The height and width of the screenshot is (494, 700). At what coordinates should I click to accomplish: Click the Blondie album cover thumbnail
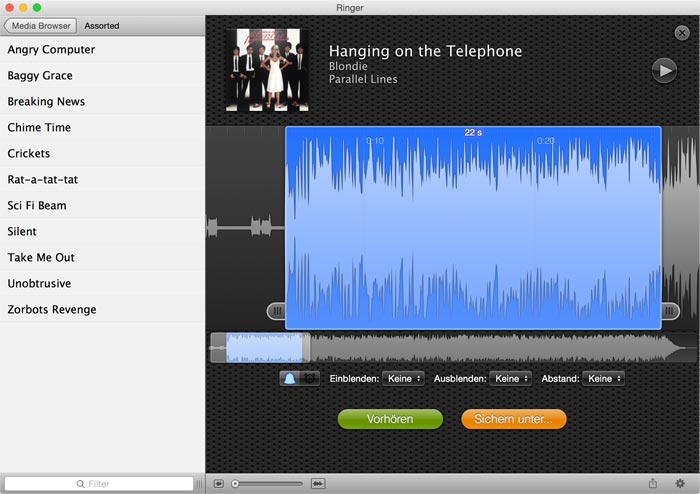(x=267, y=70)
